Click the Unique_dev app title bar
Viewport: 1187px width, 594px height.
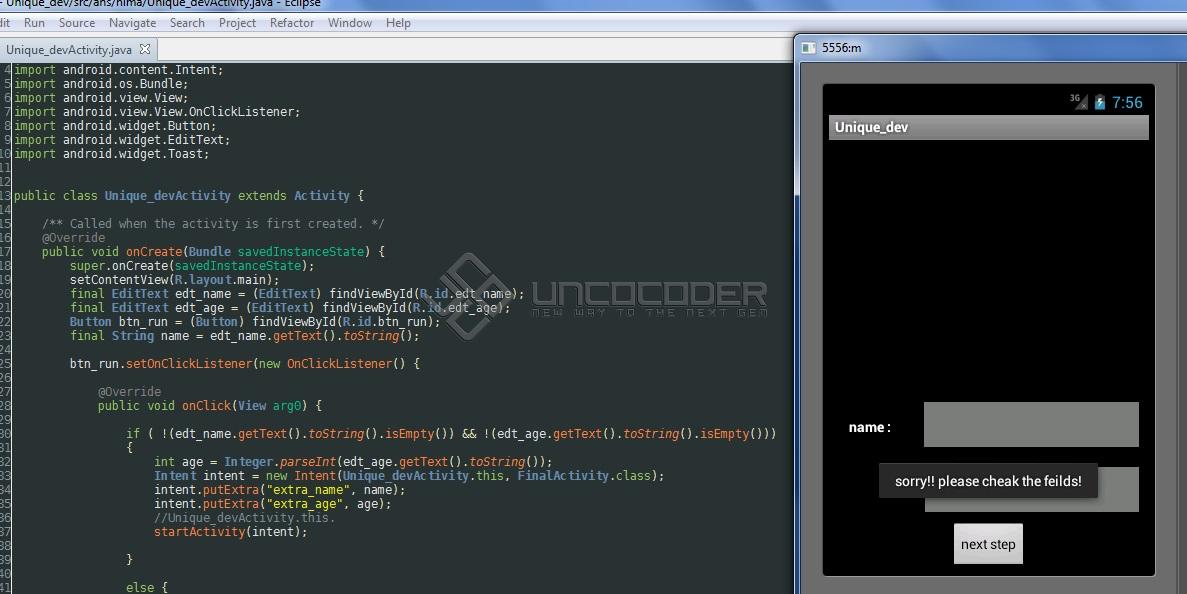click(x=989, y=127)
